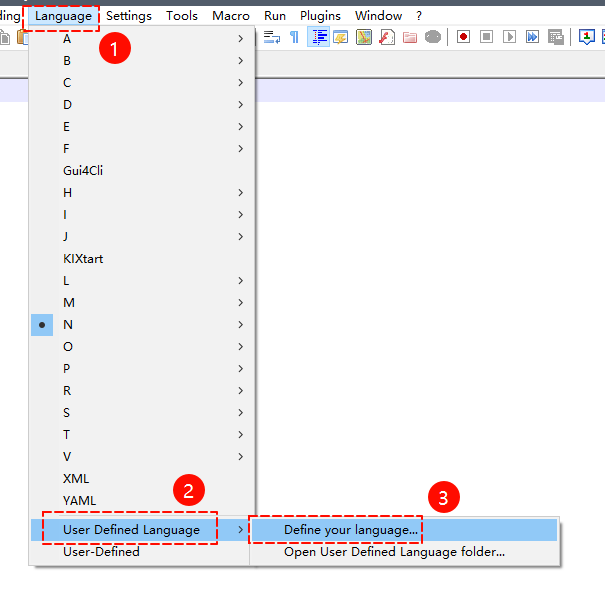605x598 pixels.
Task: Start macro recording with the red record icon
Action: (x=463, y=37)
